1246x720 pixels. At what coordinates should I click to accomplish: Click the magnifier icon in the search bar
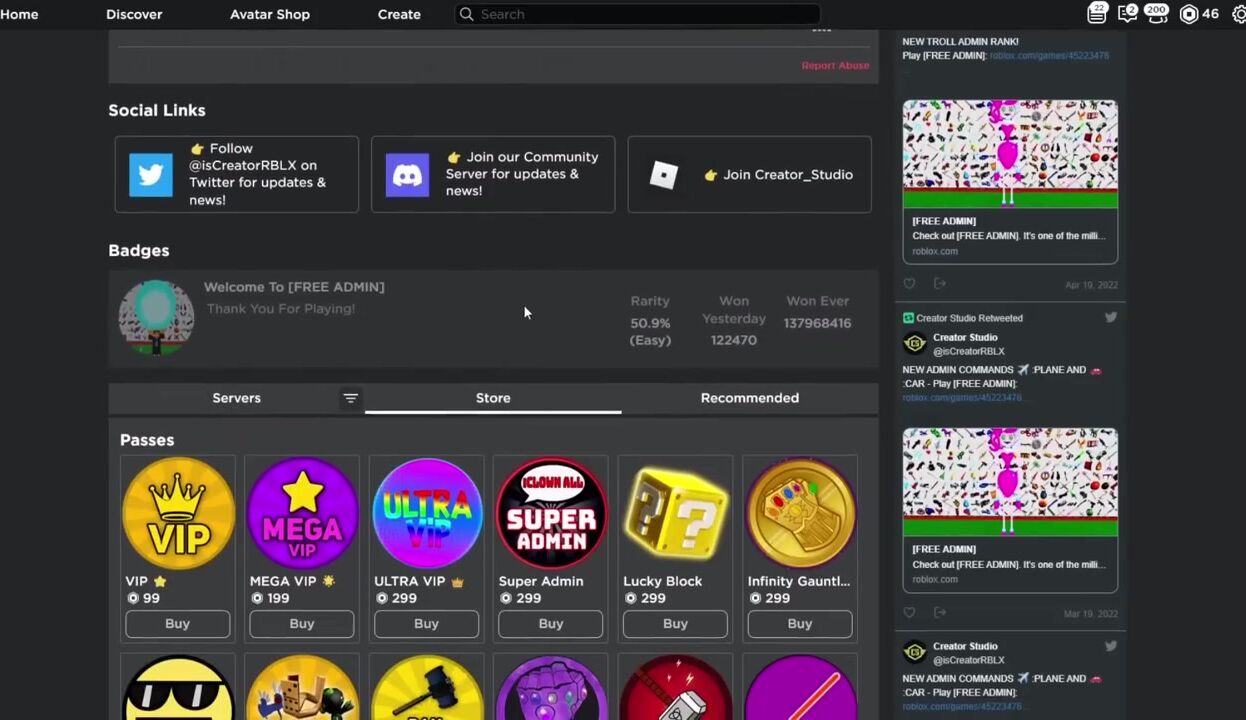[x=466, y=14]
